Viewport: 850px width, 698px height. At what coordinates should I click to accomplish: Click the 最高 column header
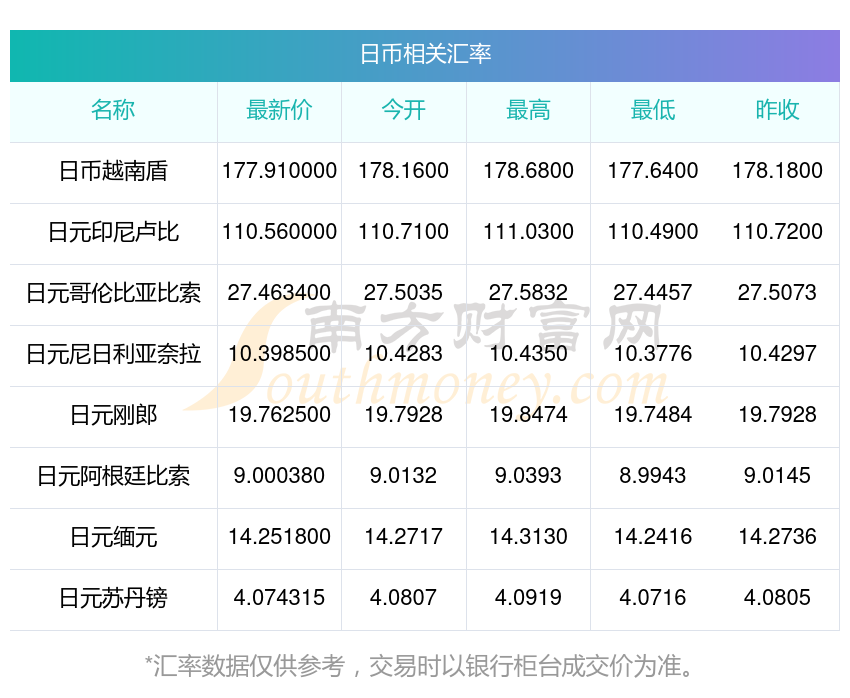(x=528, y=110)
